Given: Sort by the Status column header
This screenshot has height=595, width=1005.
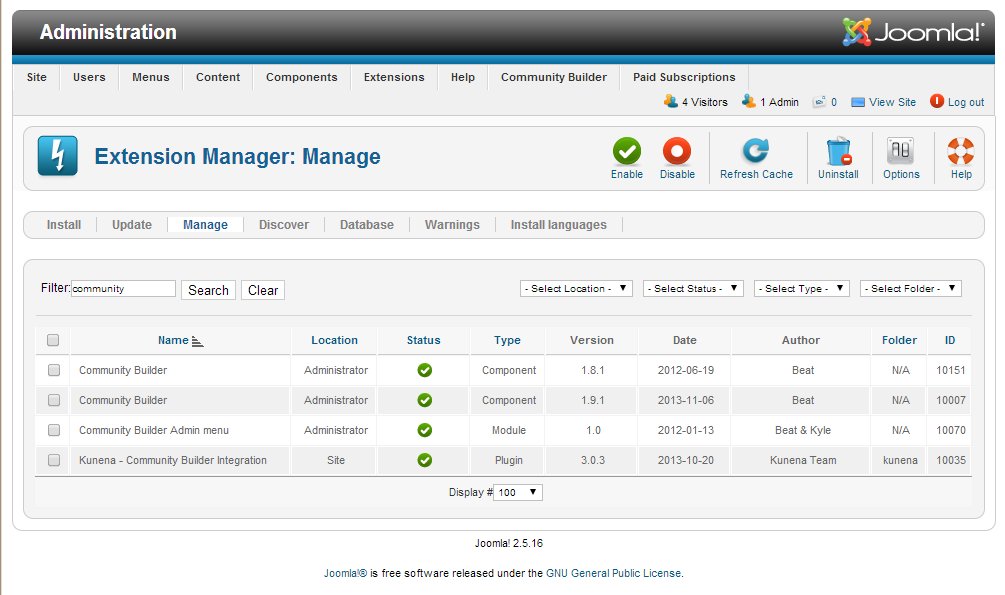Looking at the screenshot, I should (x=424, y=340).
